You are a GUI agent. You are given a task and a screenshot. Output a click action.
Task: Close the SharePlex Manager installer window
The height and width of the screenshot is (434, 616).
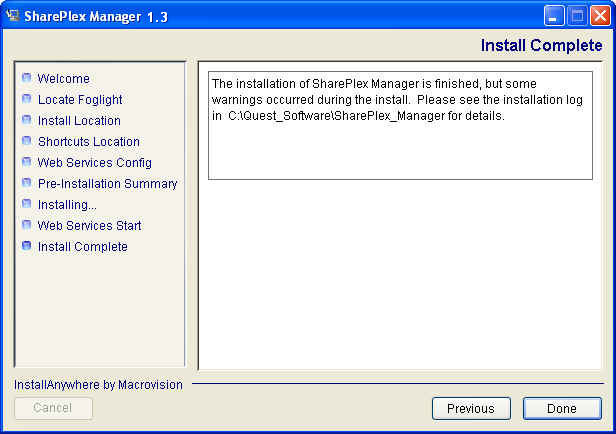(599, 15)
